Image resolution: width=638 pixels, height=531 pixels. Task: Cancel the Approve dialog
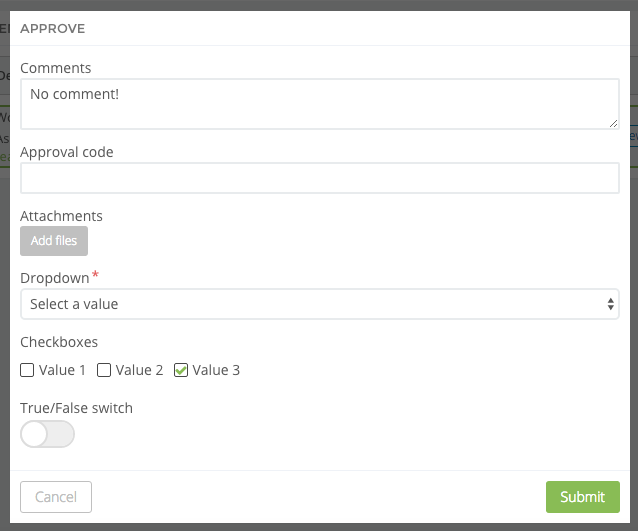coord(56,497)
